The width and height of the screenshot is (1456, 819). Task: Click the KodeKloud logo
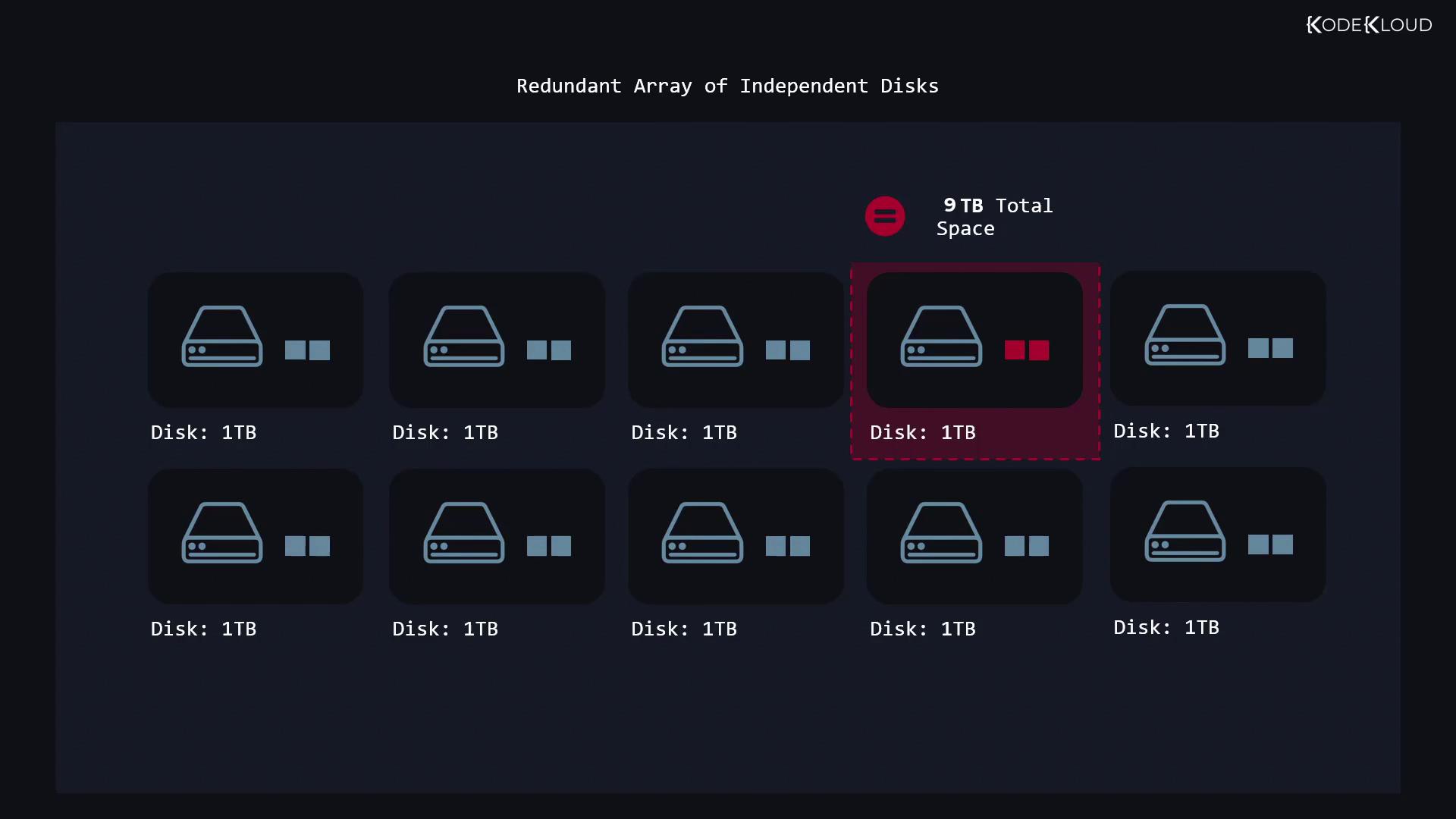point(1369,25)
